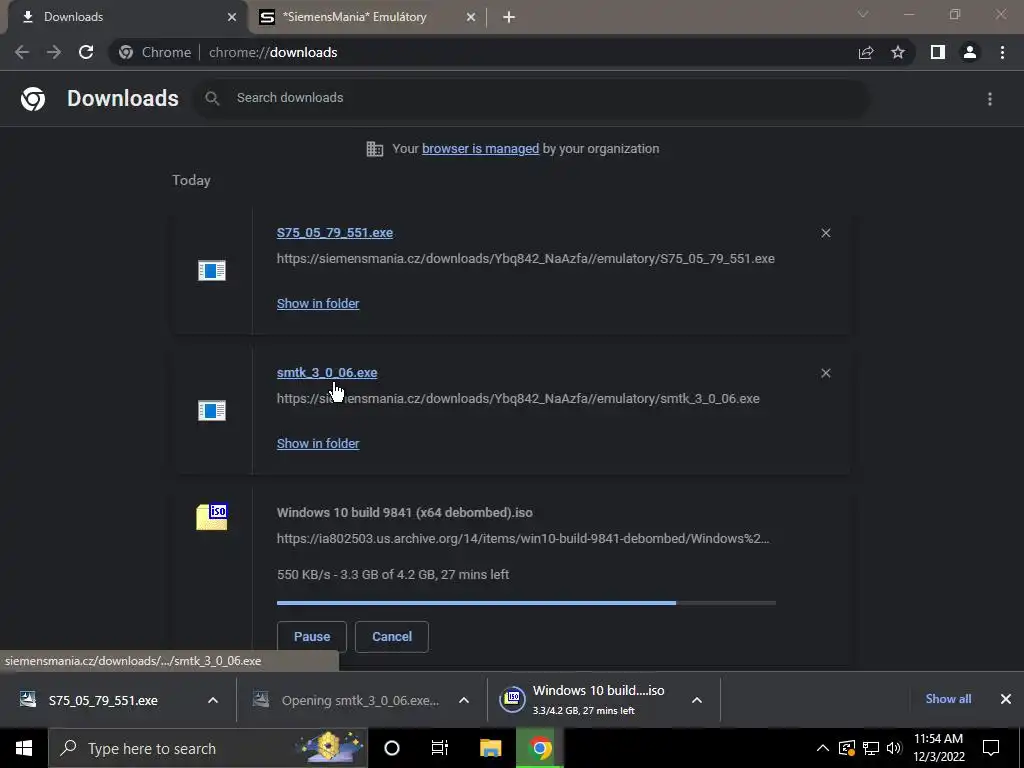
Task: Open the notification center icon
Action: coord(991,748)
